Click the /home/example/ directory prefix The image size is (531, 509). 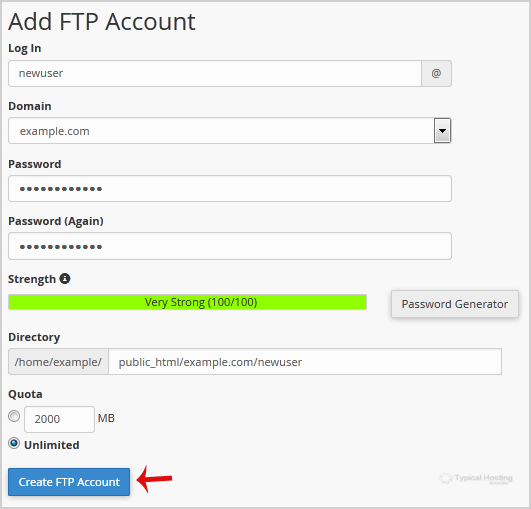pos(58,362)
